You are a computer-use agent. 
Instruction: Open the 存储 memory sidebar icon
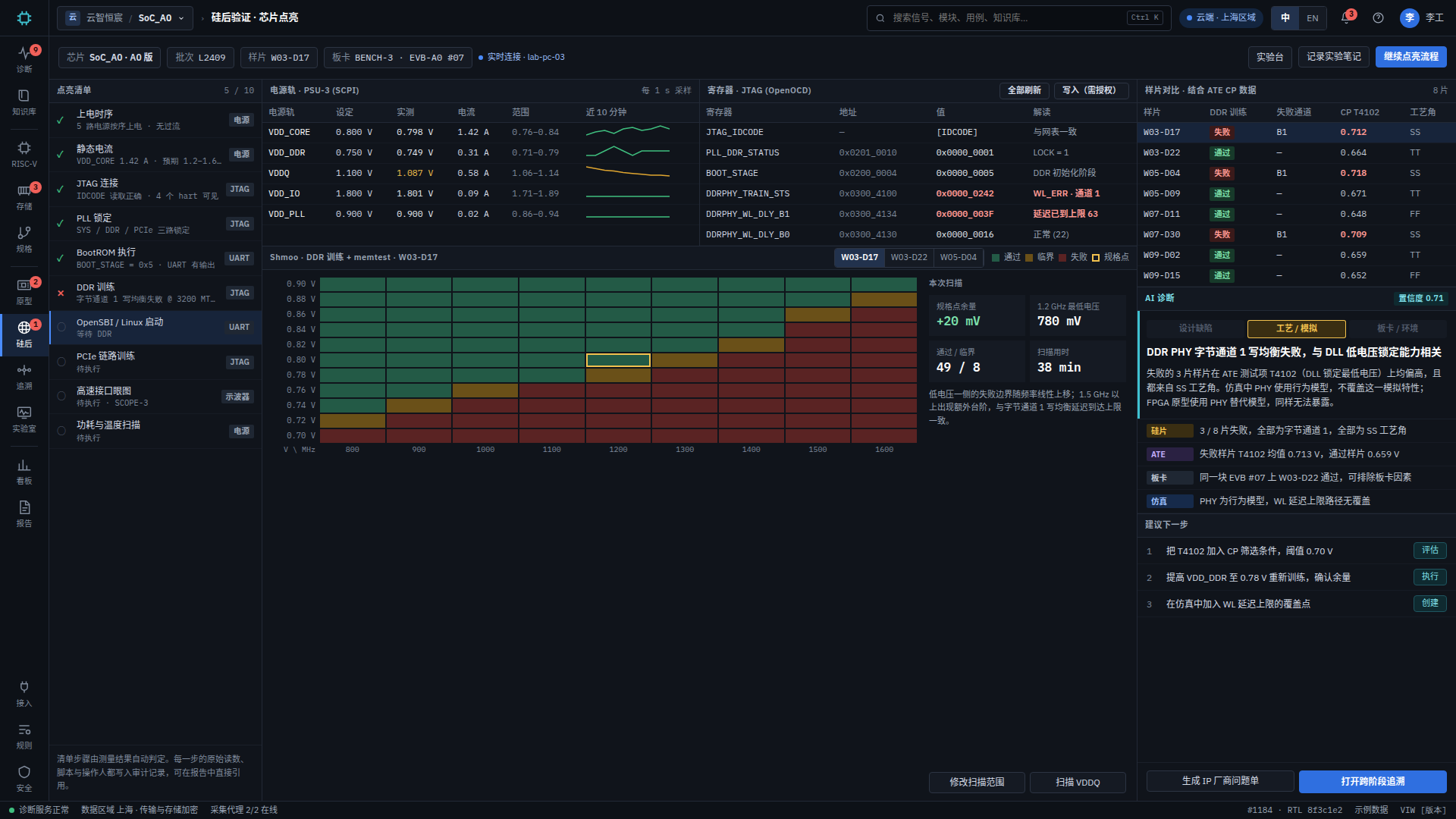pyautogui.click(x=24, y=196)
